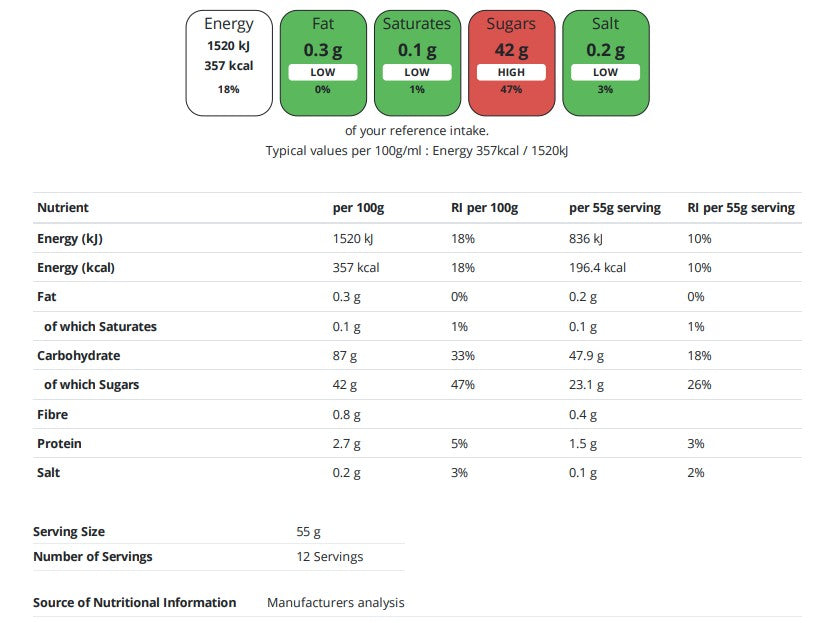The height and width of the screenshot is (623, 828).
Task: Select the green Fat traffic-light tile
Action: [323, 62]
